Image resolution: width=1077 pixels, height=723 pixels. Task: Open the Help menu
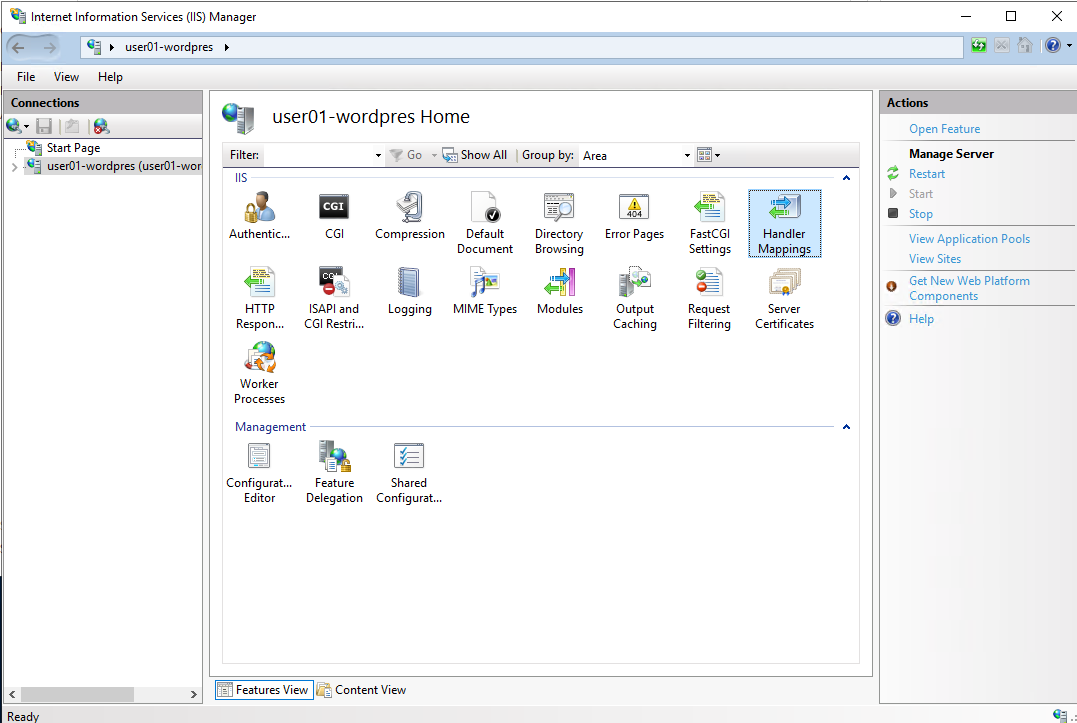coord(110,77)
